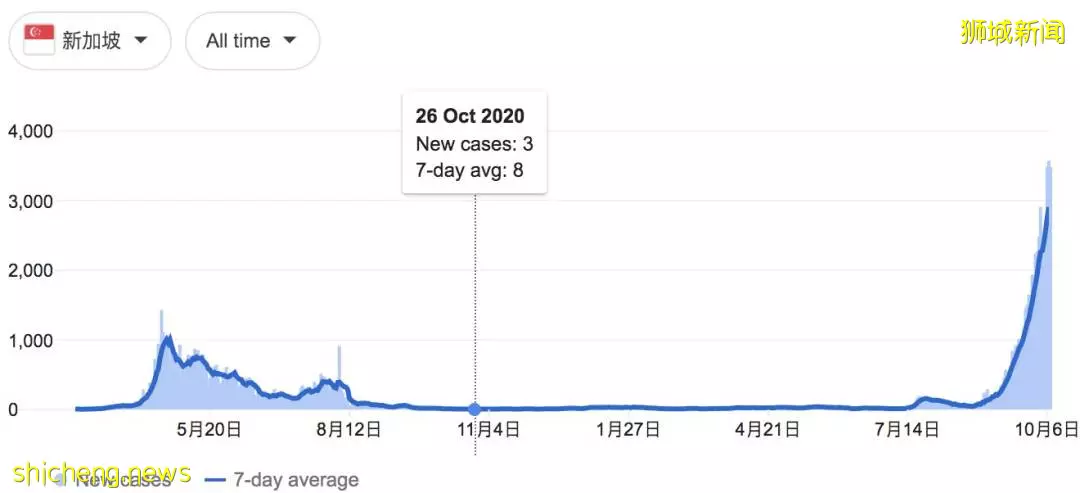Viewport: 1080px width, 493px height.
Task: Click the 7-day average line swatch
Action: coord(216,480)
